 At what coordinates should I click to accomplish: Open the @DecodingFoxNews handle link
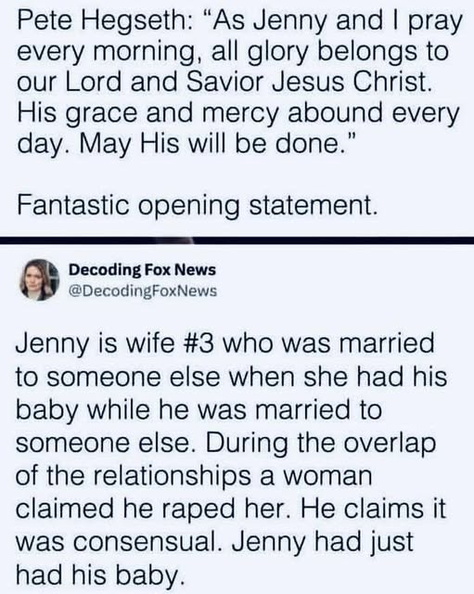click(143, 291)
